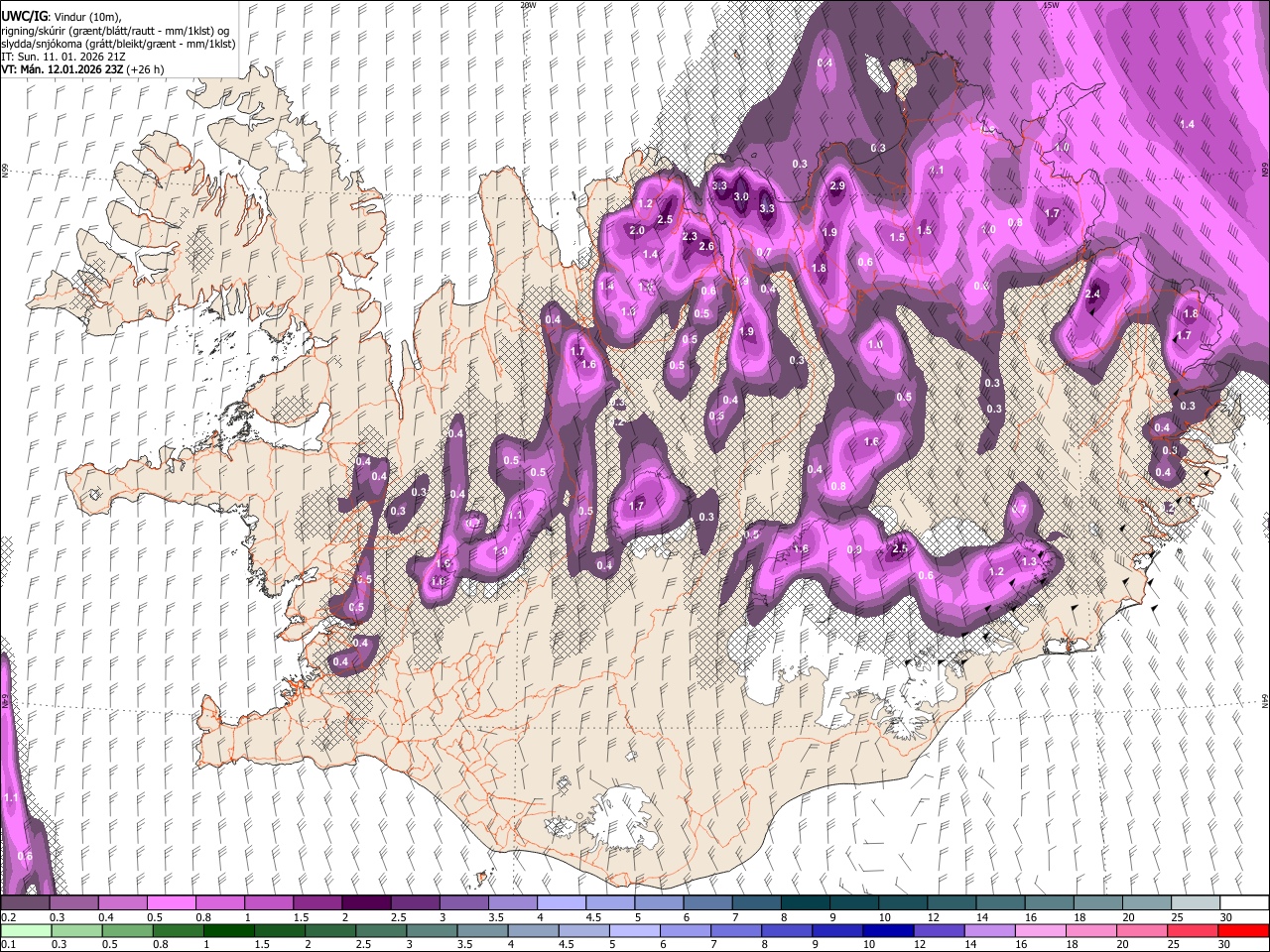Click the 2.0 precipitation value on the map
This screenshot has width=1270, height=952.
(x=637, y=230)
